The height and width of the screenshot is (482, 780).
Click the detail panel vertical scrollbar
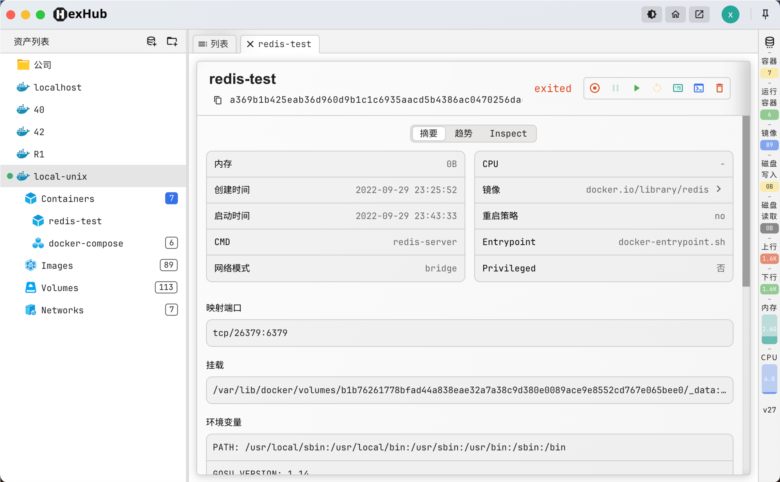pos(746,201)
